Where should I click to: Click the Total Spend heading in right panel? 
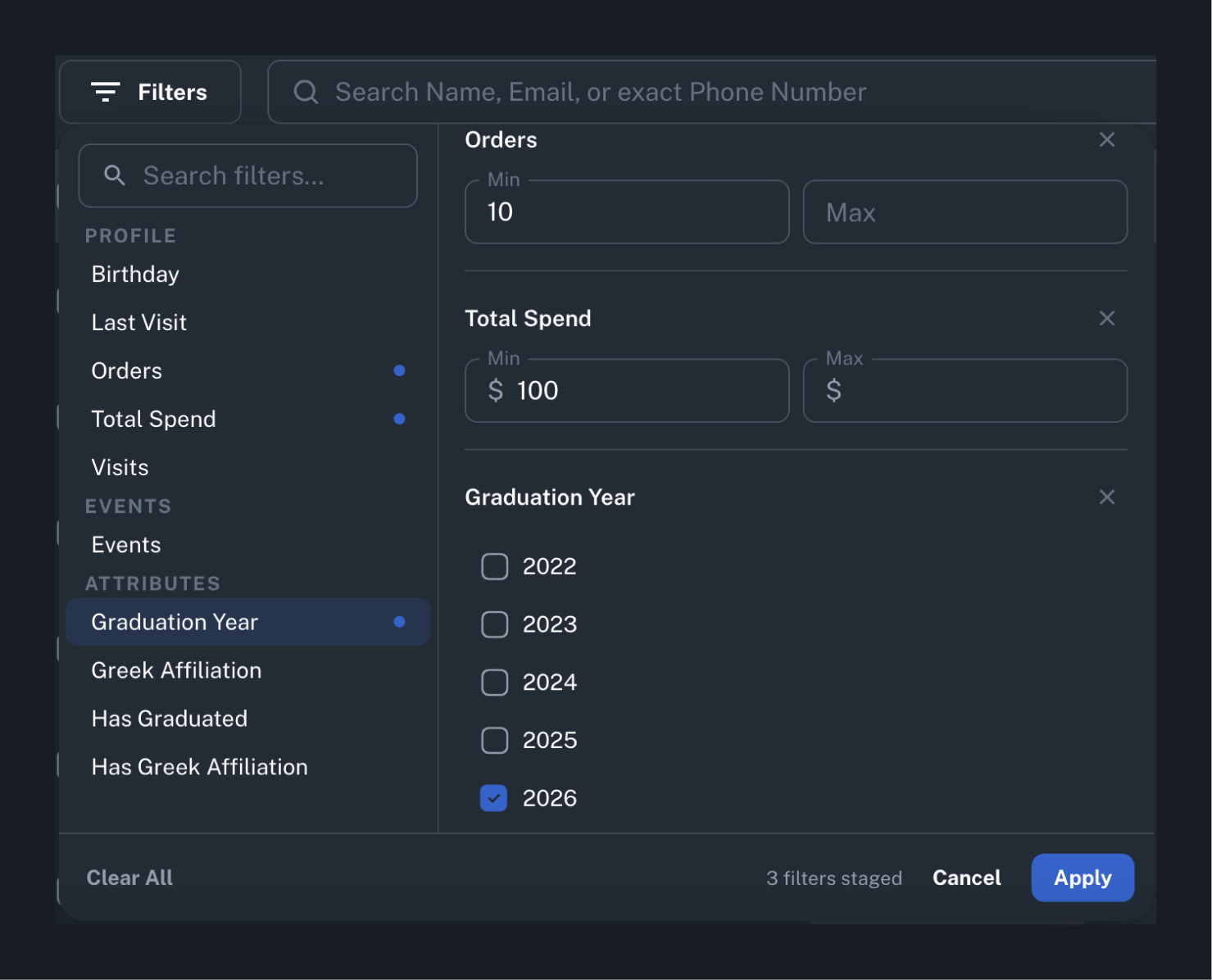pos(528,319)
